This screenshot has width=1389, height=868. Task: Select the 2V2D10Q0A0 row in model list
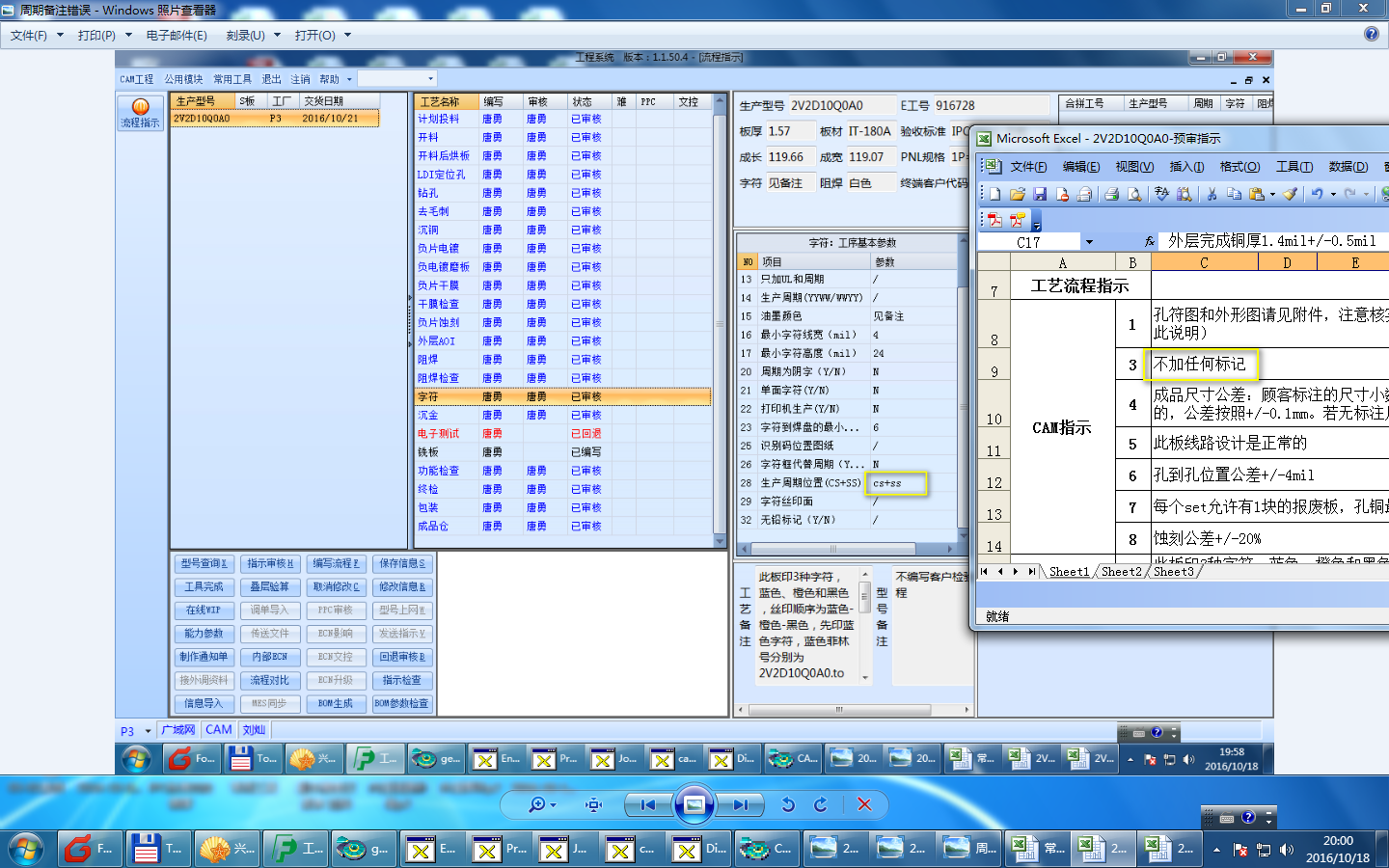pyautogui.click(x=275, y=119)
